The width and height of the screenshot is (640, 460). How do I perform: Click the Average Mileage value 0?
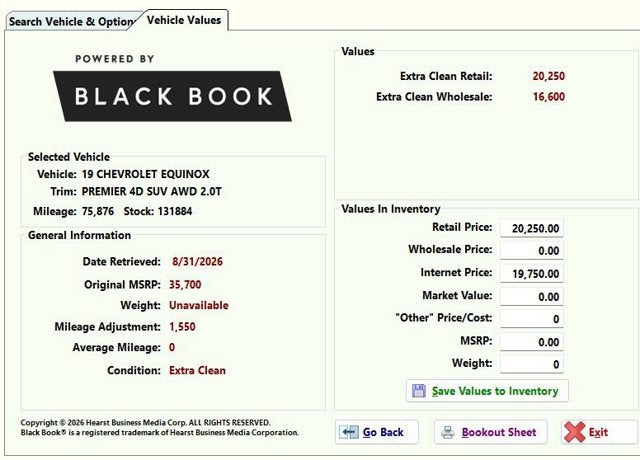click(172, 347)
